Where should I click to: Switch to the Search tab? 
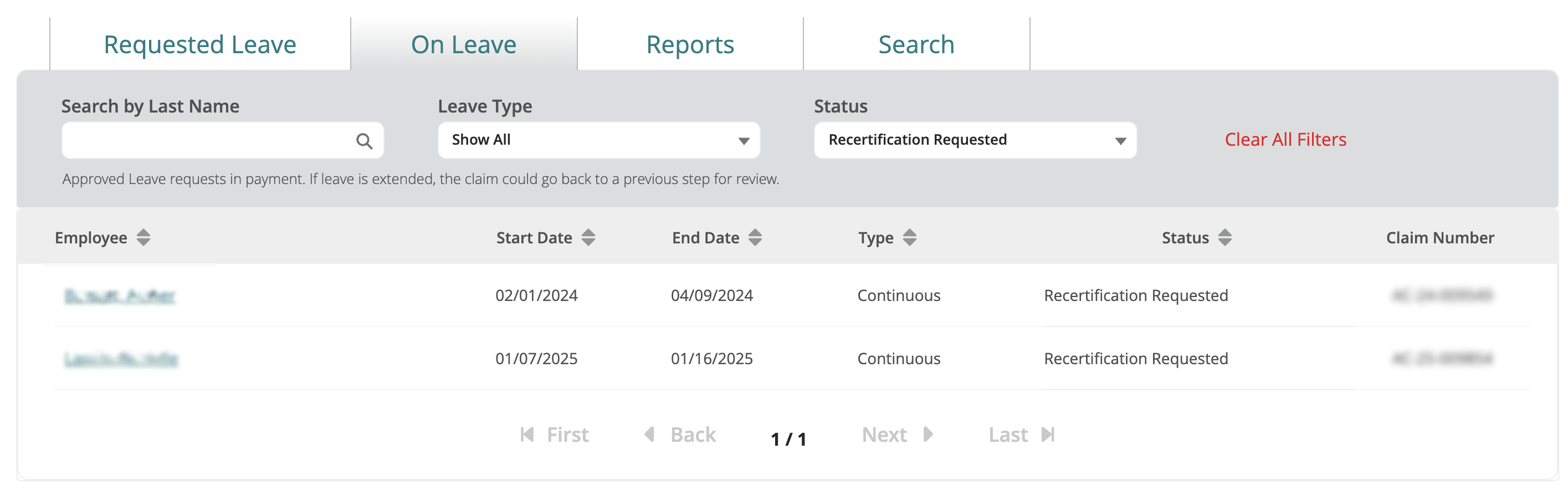click(915, 44)
